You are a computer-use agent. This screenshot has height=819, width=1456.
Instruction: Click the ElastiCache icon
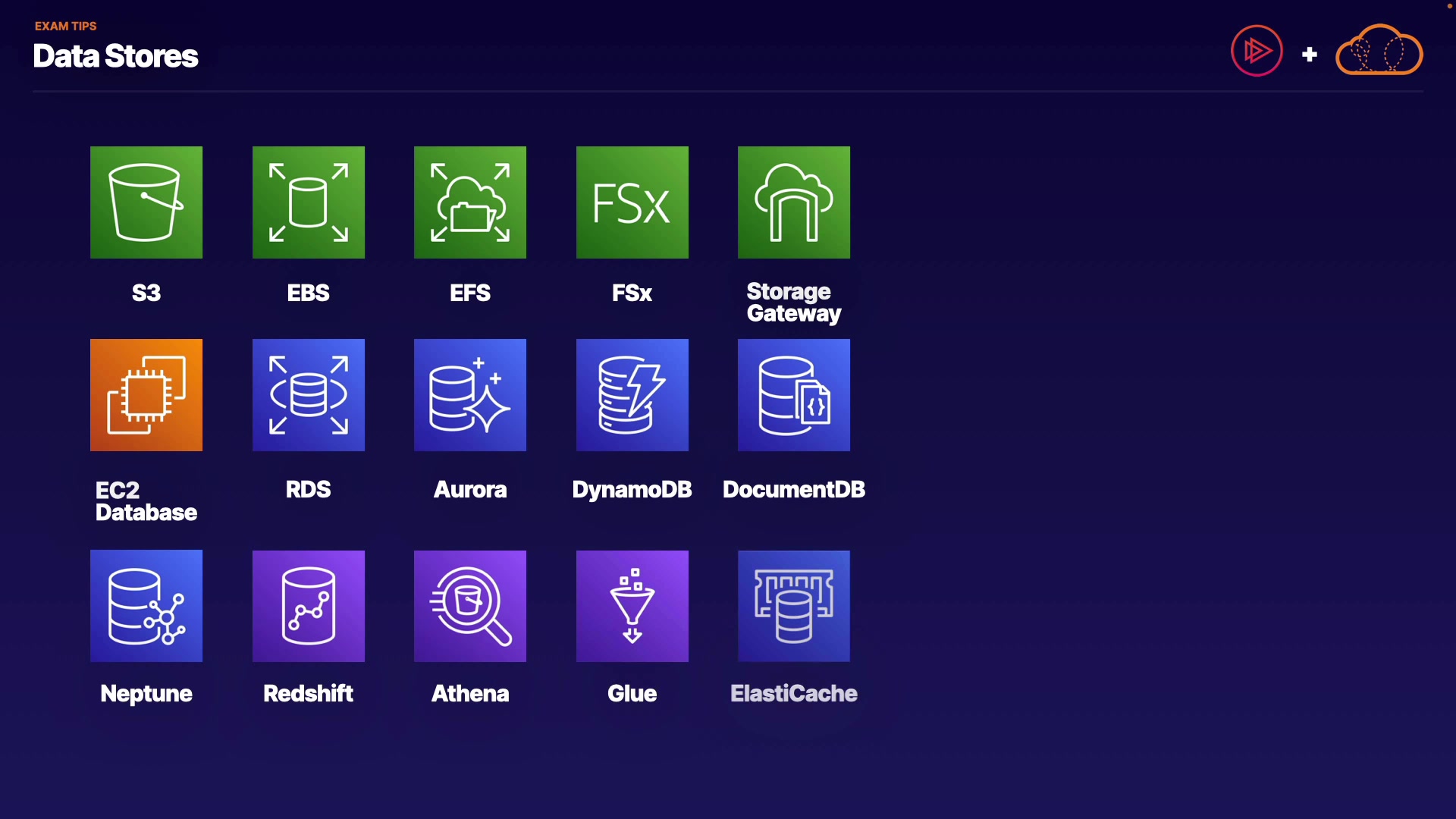[x=794, y=606]
